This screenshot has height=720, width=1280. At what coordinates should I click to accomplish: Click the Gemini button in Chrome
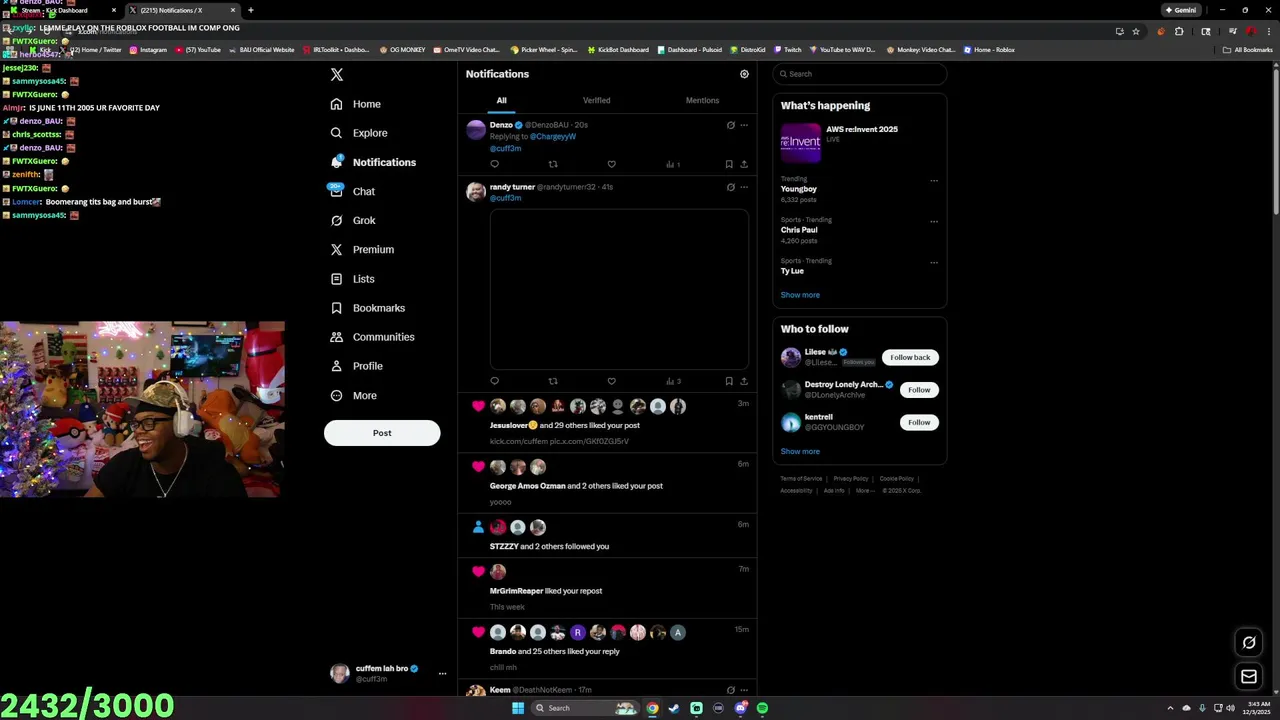pyautogui.click(x=1181, y=10)
